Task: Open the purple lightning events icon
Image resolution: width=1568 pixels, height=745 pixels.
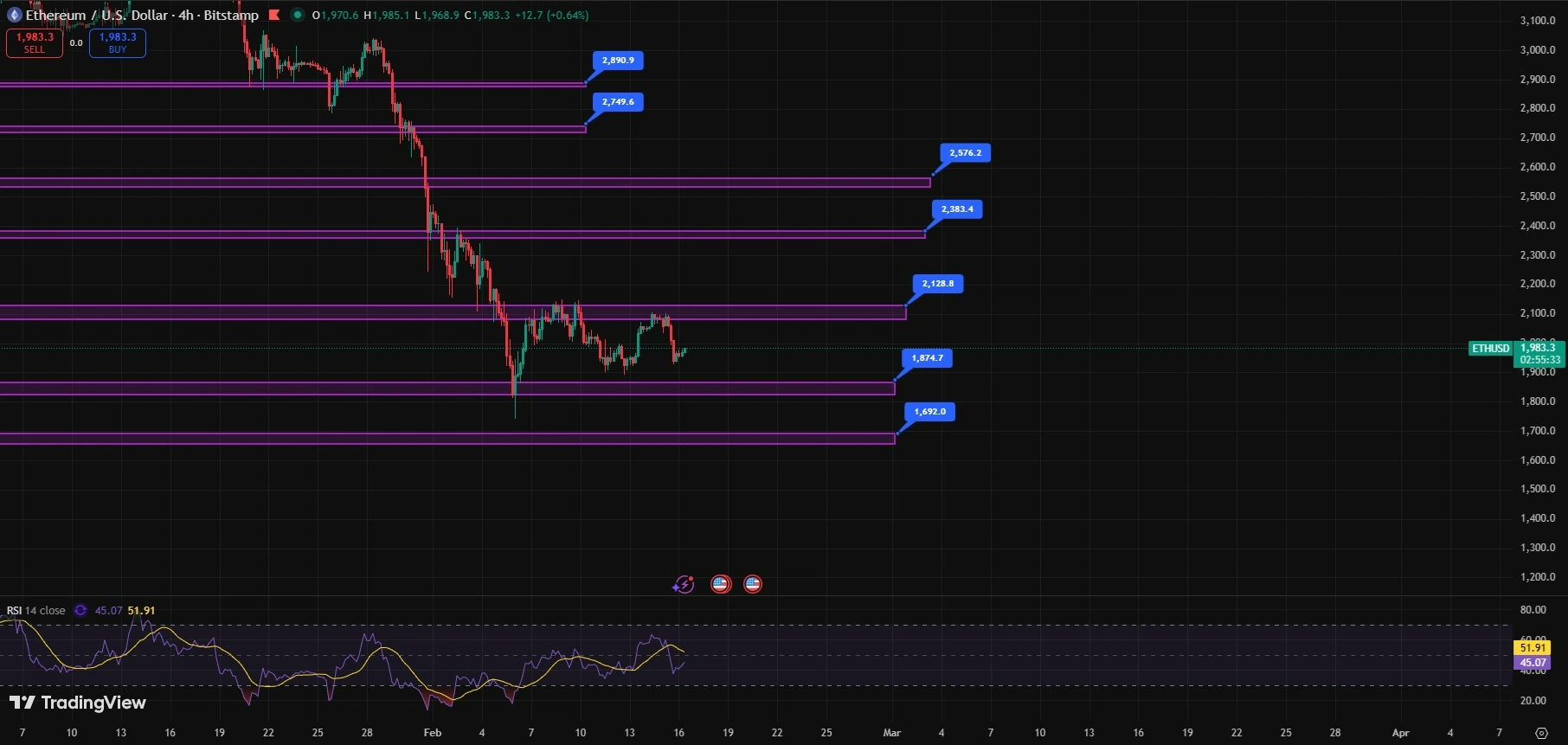Action: coord(684,584)
